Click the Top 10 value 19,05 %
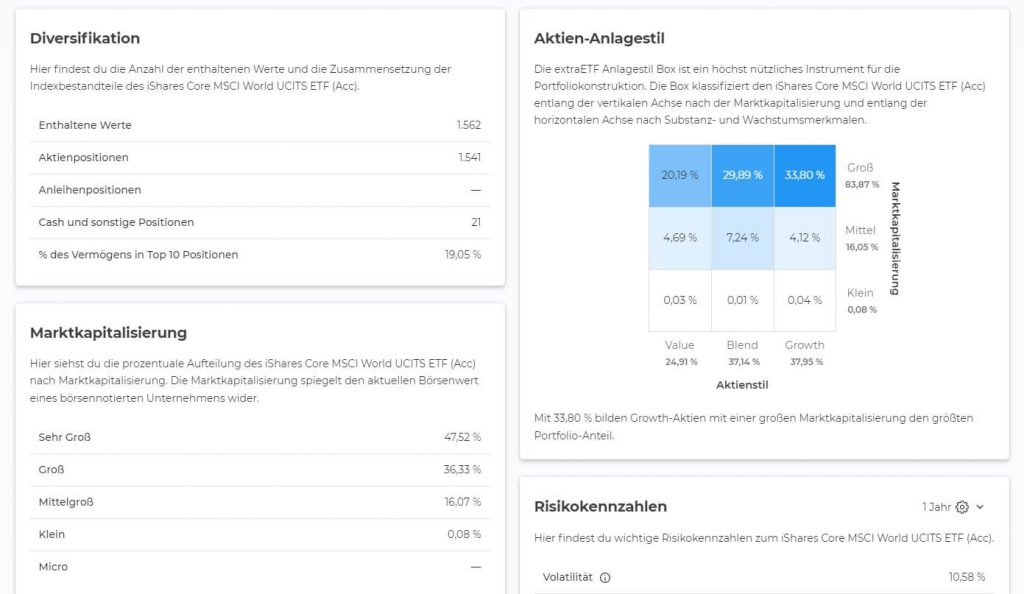Viewport: 1024px width, 594px height. click(463, 255)
